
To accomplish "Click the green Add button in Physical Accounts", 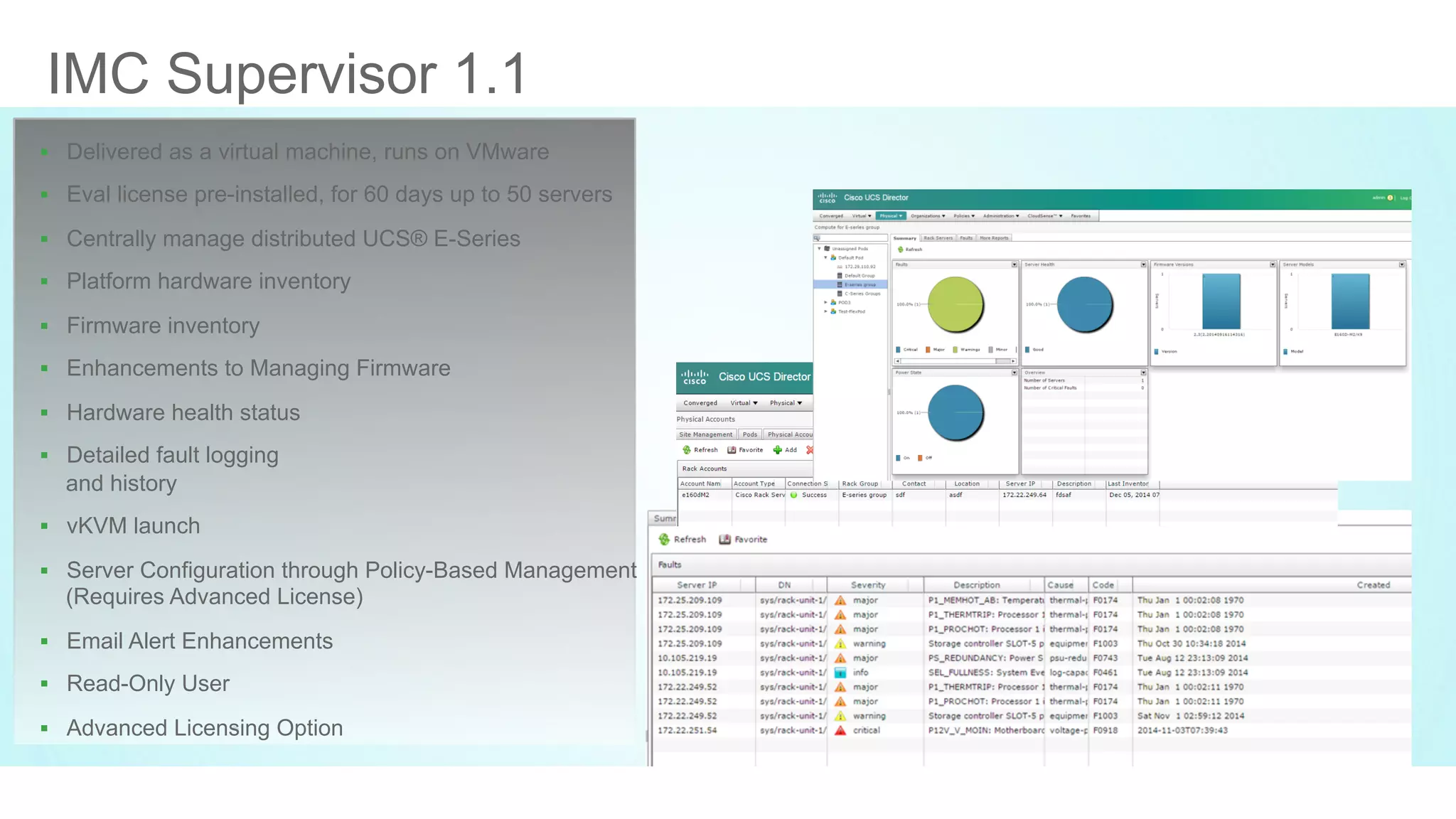I will pyautogui.click(x=785, y=450).
